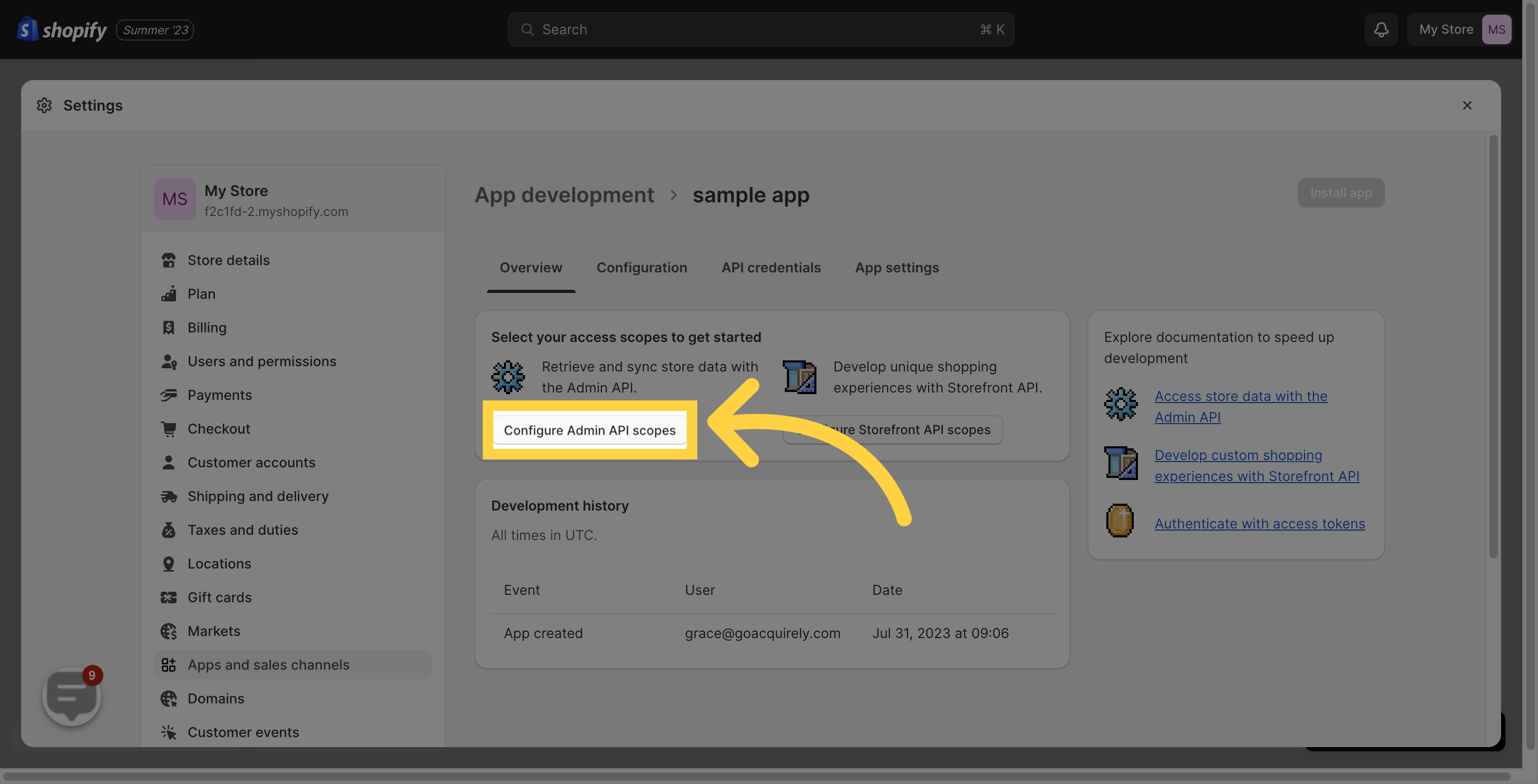Click the Admin API gear icon in the scopes card
The height and width of the screenshot is (784, 1538).
[x=508, y=377]
